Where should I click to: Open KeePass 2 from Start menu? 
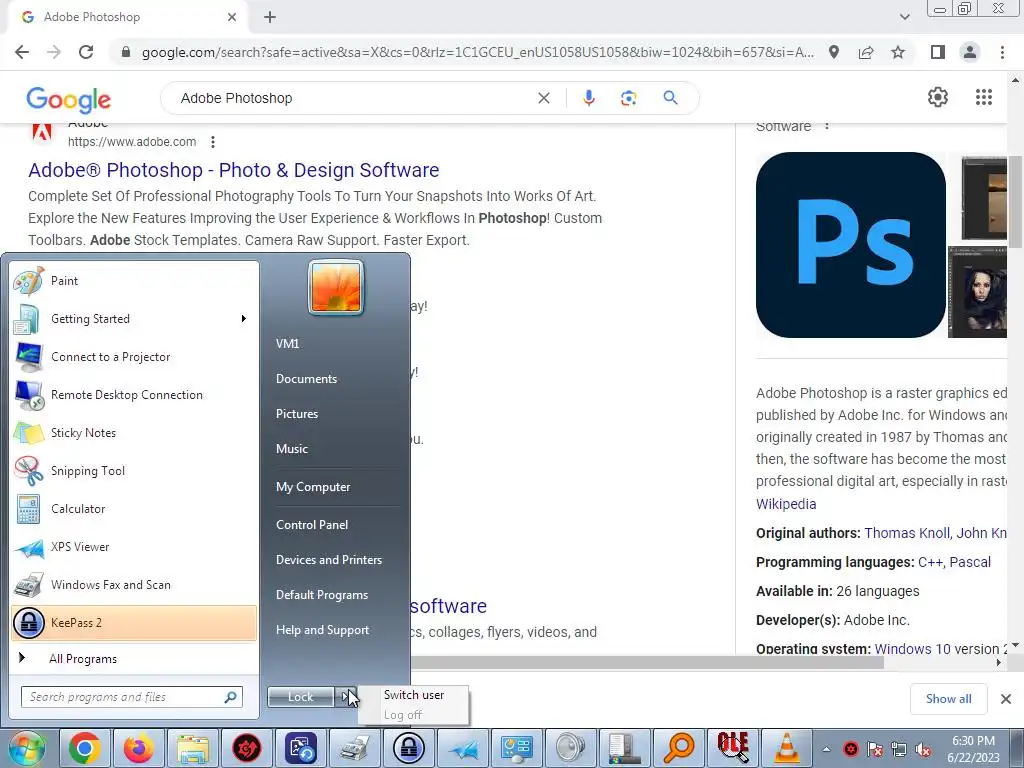point(134,622)
